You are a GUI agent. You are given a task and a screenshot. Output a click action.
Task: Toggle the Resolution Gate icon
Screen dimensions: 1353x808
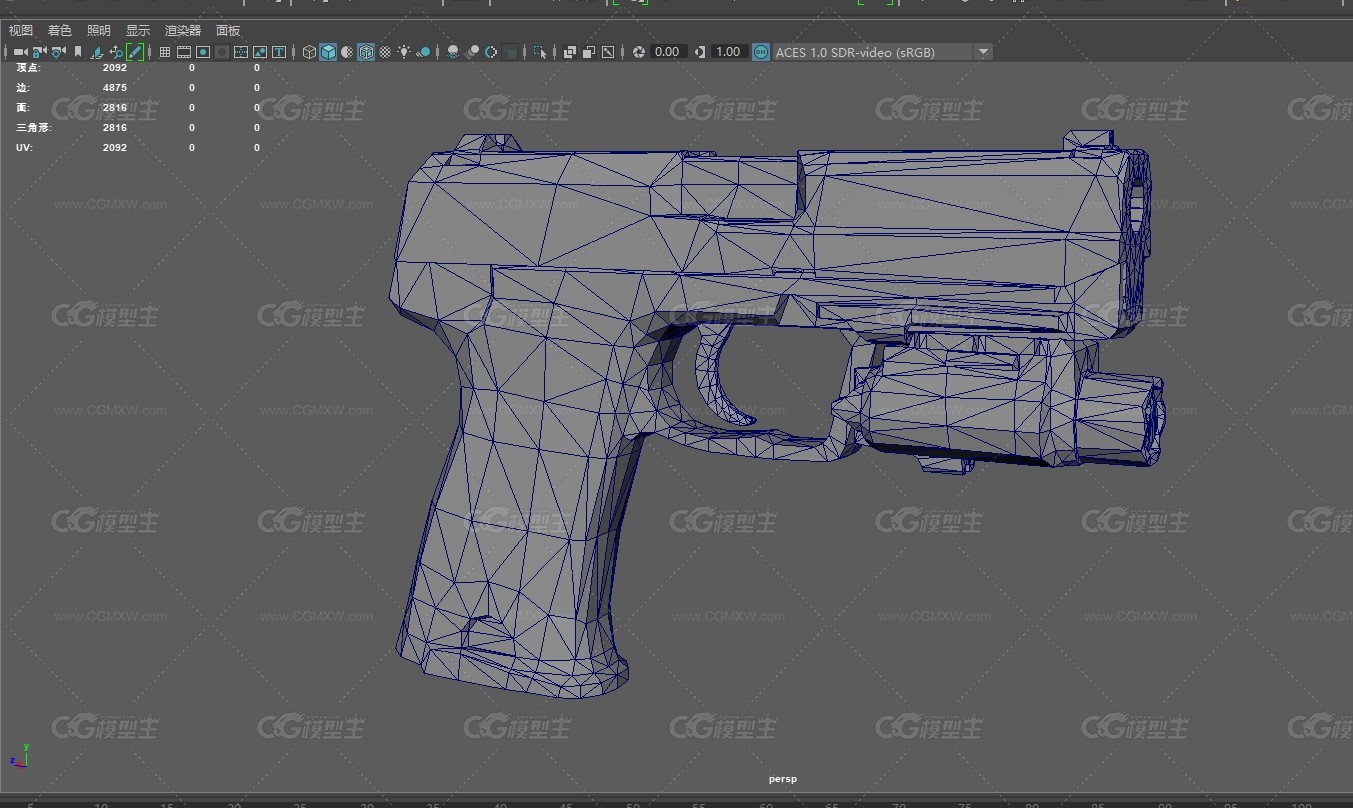(203, 52)
